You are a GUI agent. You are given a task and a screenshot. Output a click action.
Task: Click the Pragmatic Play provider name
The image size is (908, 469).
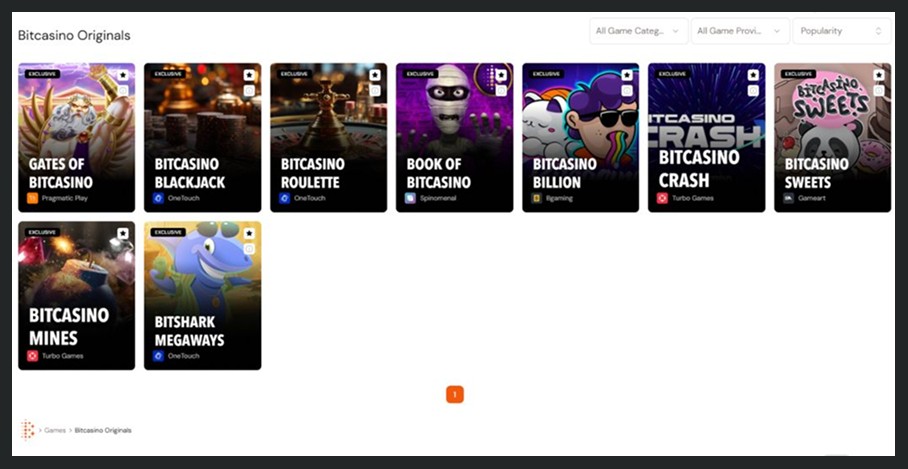pyautogui.click(x=64, y=198)
